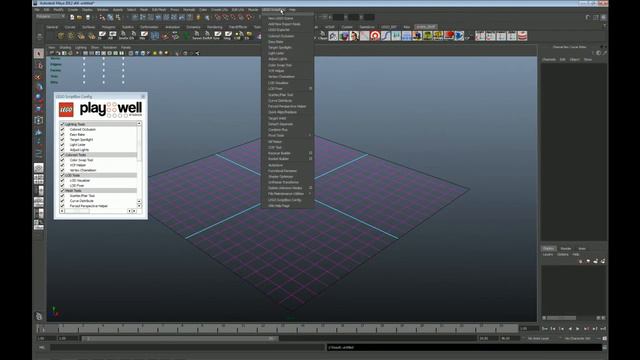Choose the Scale tool in toolbox

pyautogui.click(x=39, y=109)
